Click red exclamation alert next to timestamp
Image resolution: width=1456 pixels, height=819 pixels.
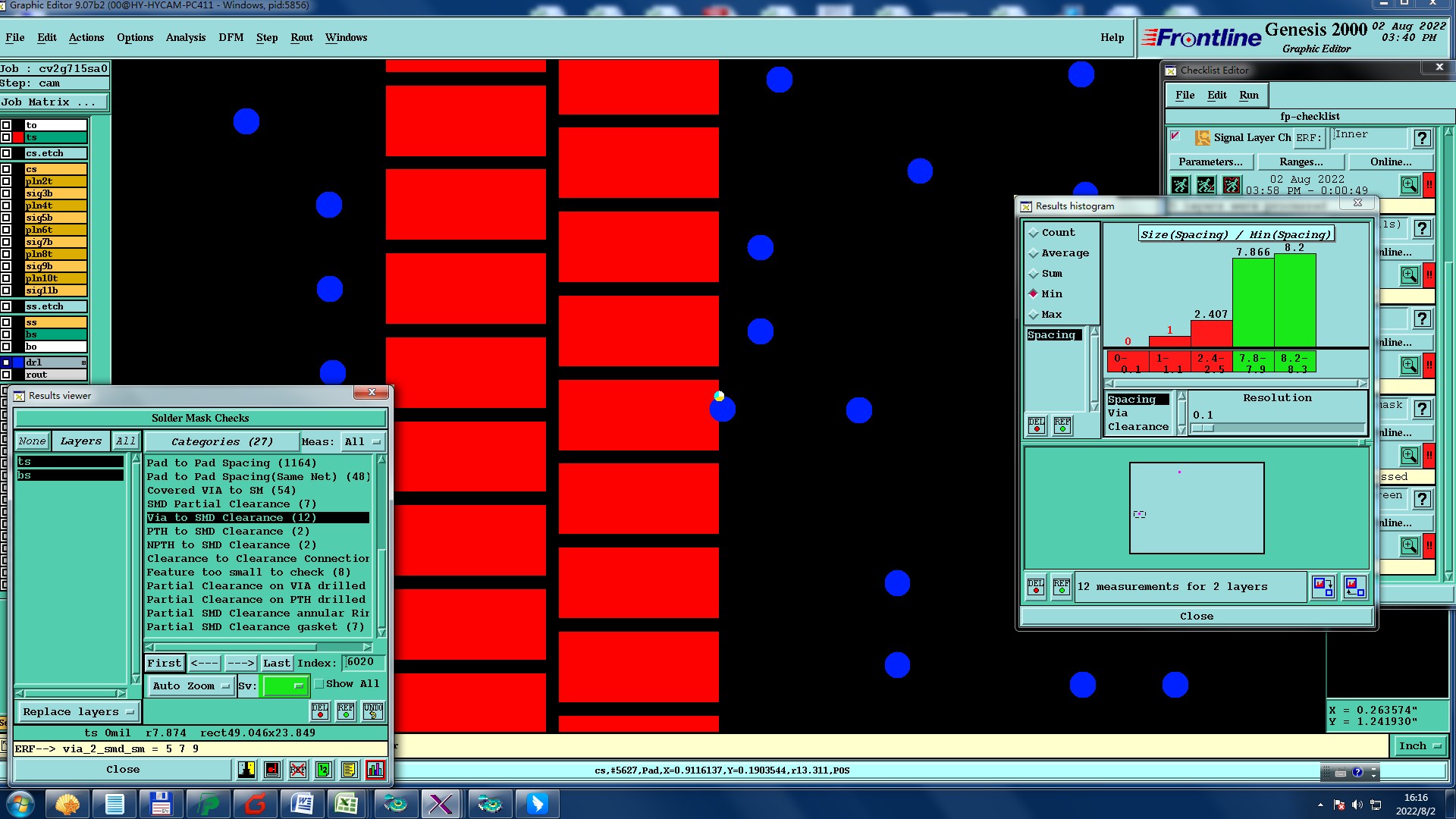[1429, 184]
